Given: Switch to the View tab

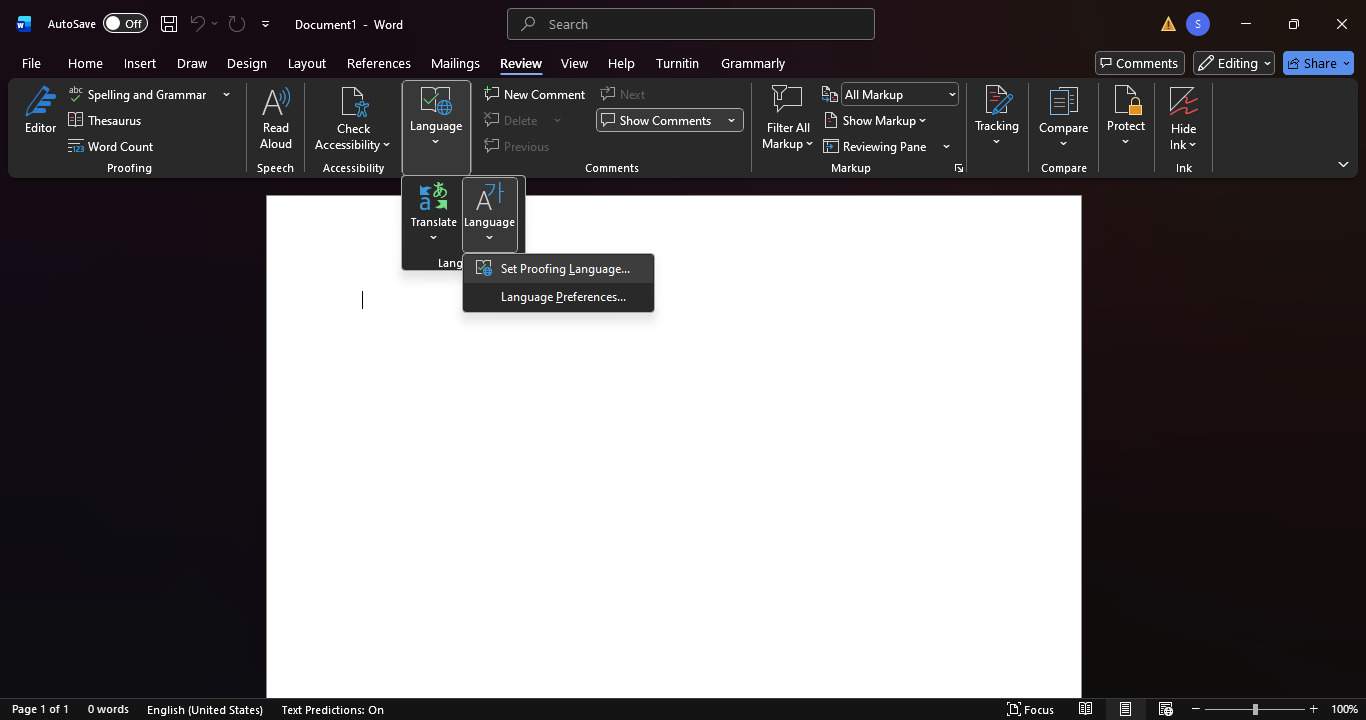Looking at the screenshot, I should click(574, 63).
